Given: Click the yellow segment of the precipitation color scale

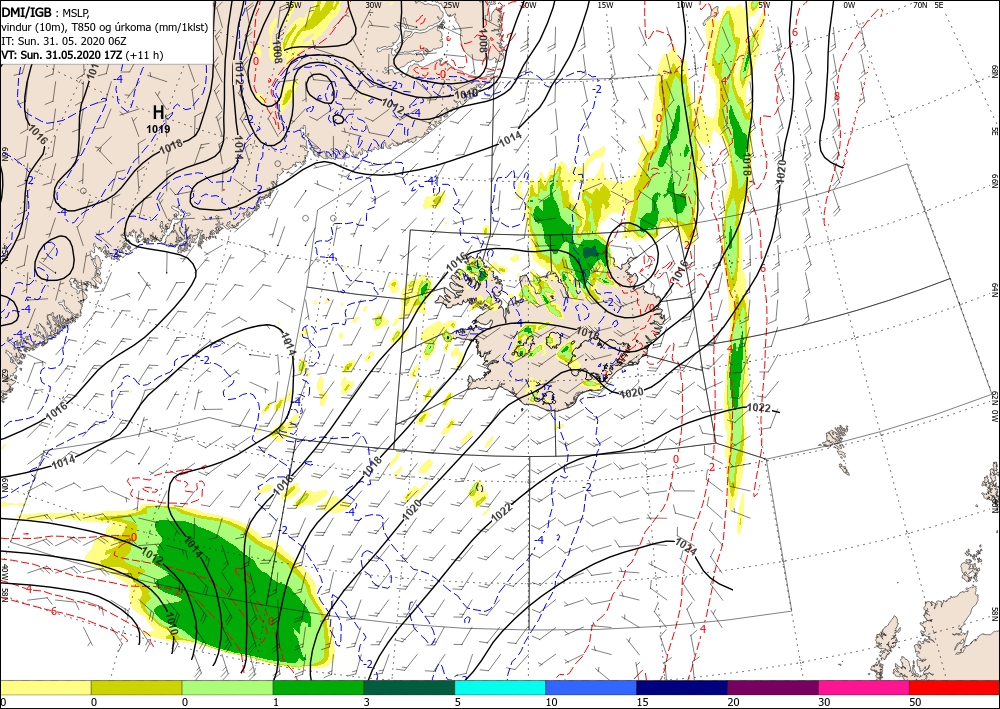Looking at the screenshot, I should (45, 687).
